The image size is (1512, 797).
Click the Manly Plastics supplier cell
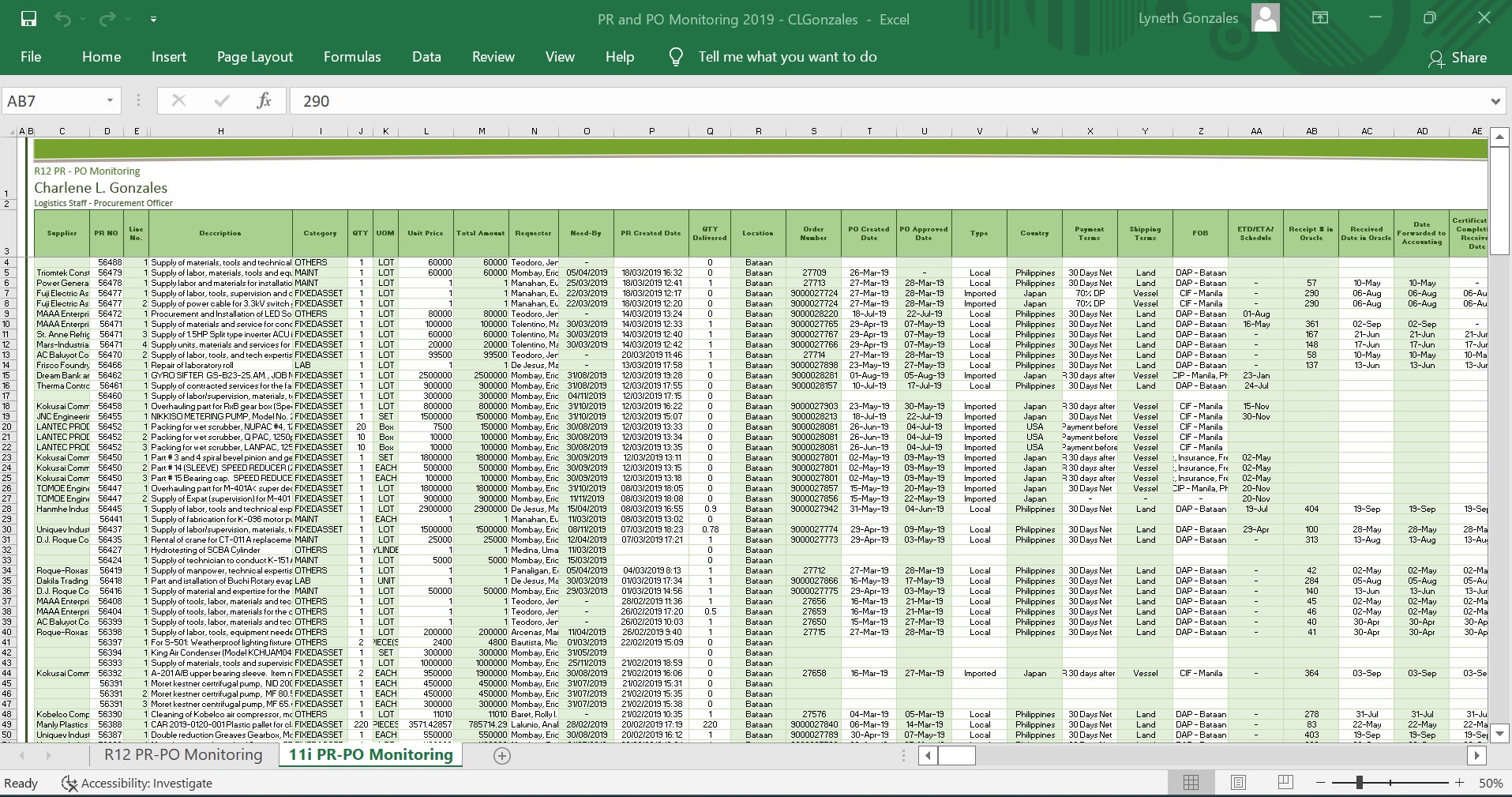pyautogui.click(x=62, y=724)
